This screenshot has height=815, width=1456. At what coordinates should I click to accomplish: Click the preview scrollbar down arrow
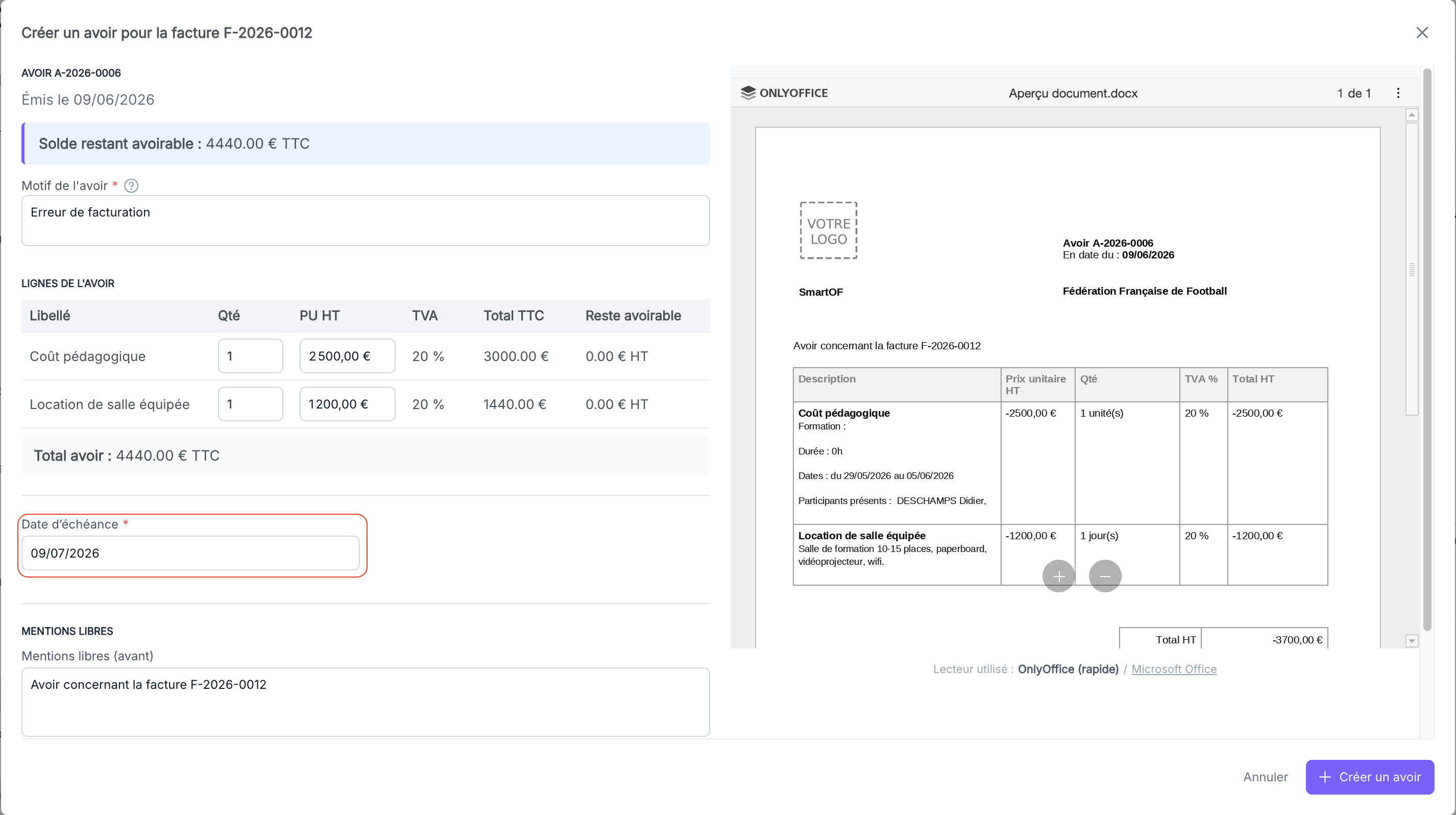tap(1412, 640)
